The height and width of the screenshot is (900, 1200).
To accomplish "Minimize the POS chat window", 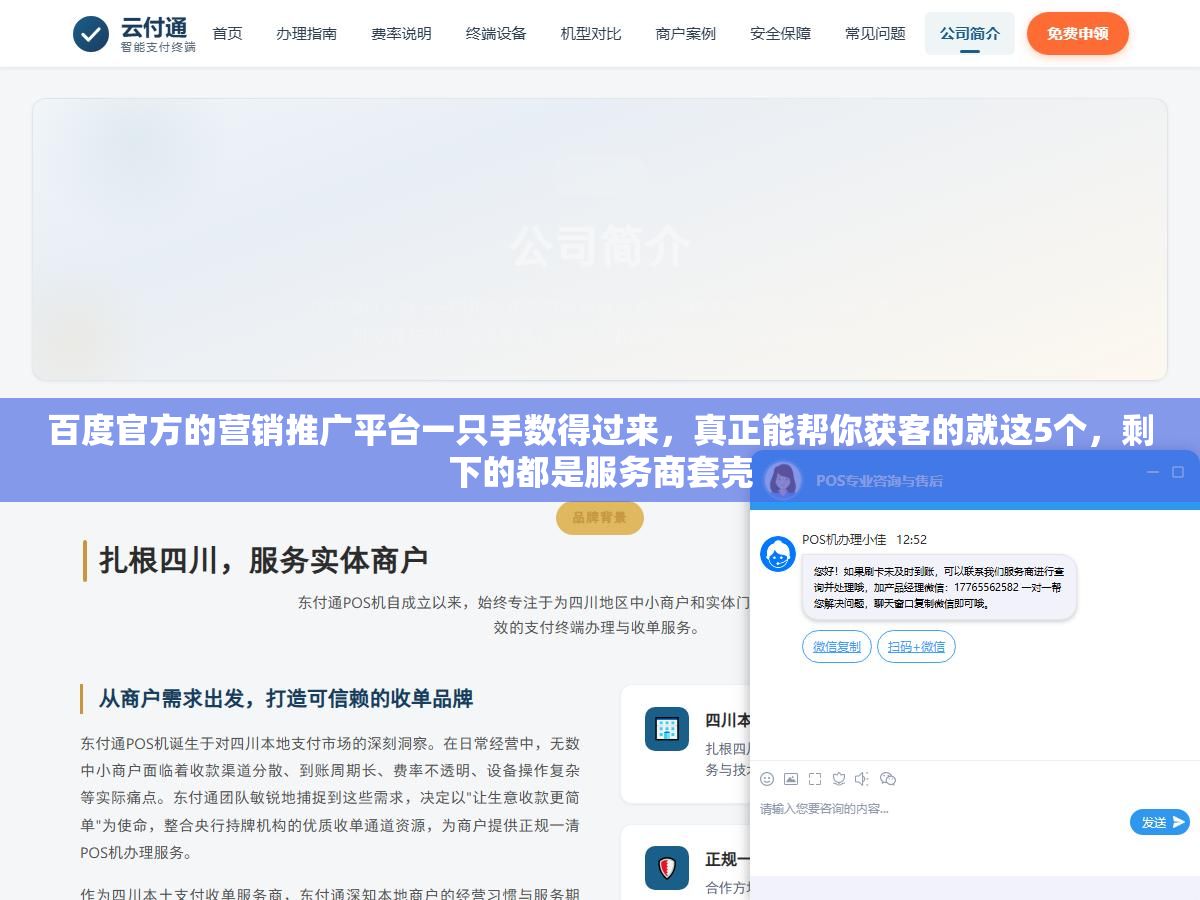I will [x=1153, y=472].
